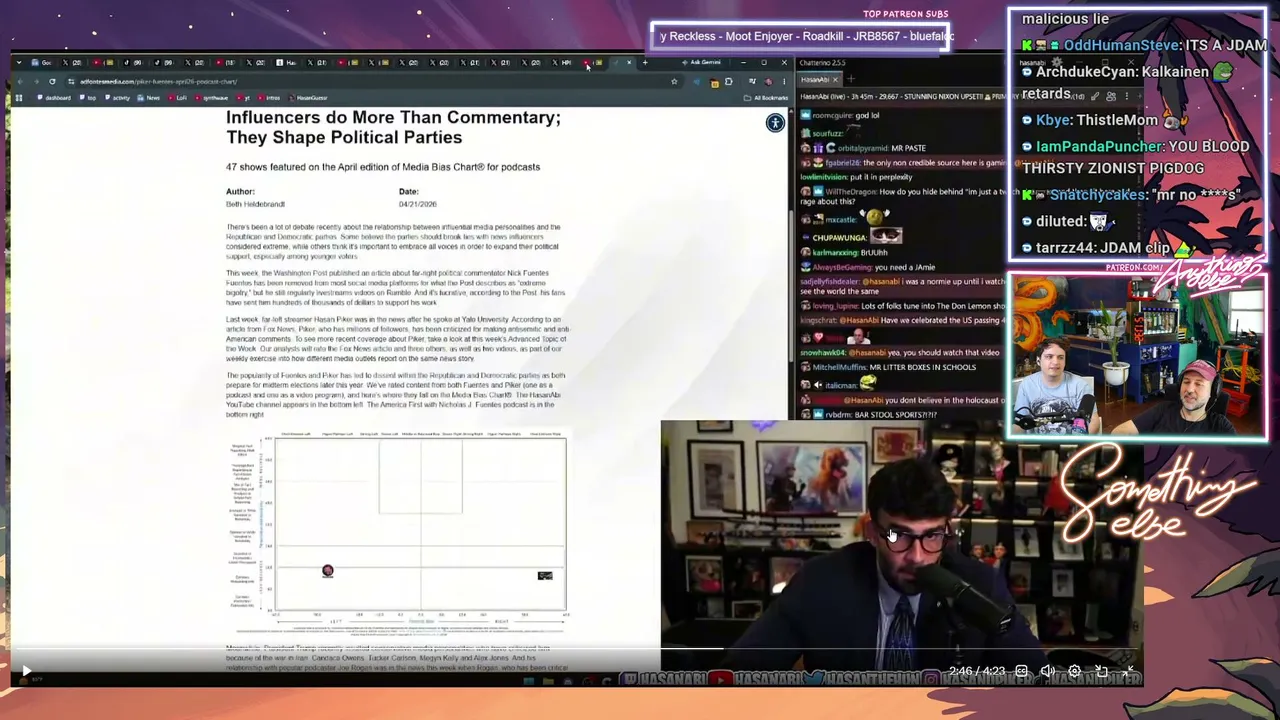Image resolution: width=1280 pixels, height=720 pixels.
Task: Open the 'top' bookmark
Action: tap(89, 98)
